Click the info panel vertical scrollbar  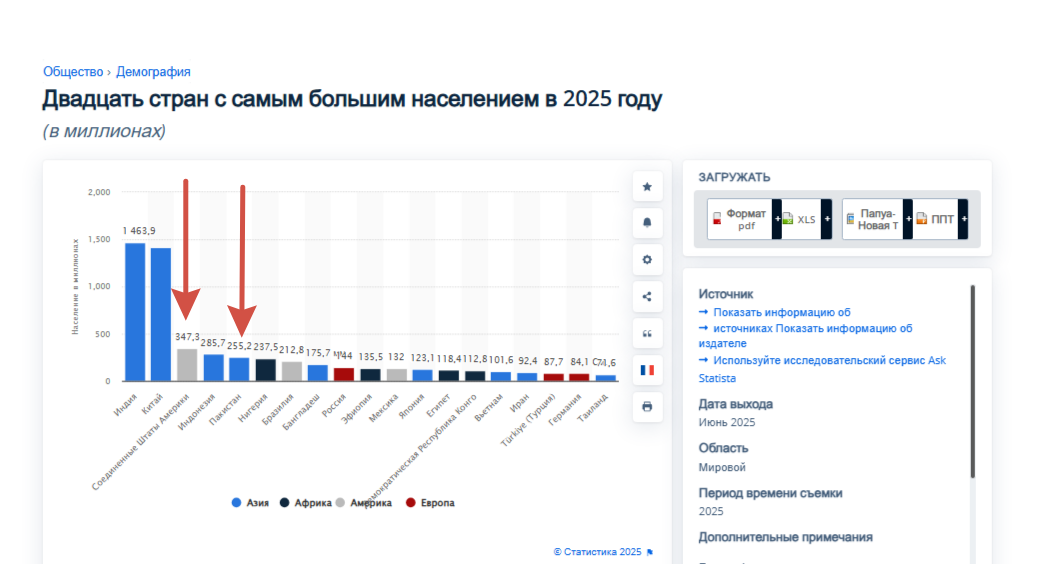click(x=972, y=380)
